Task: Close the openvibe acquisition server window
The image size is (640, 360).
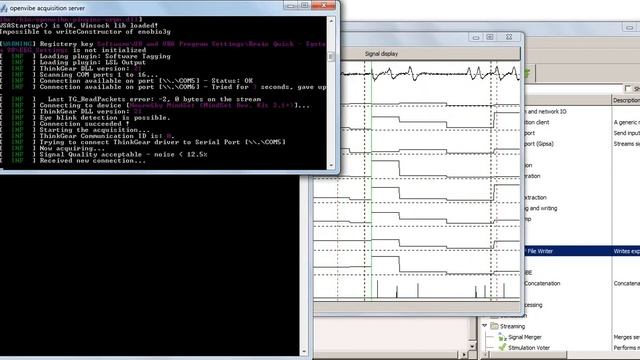Action: (x=323, y=5)
